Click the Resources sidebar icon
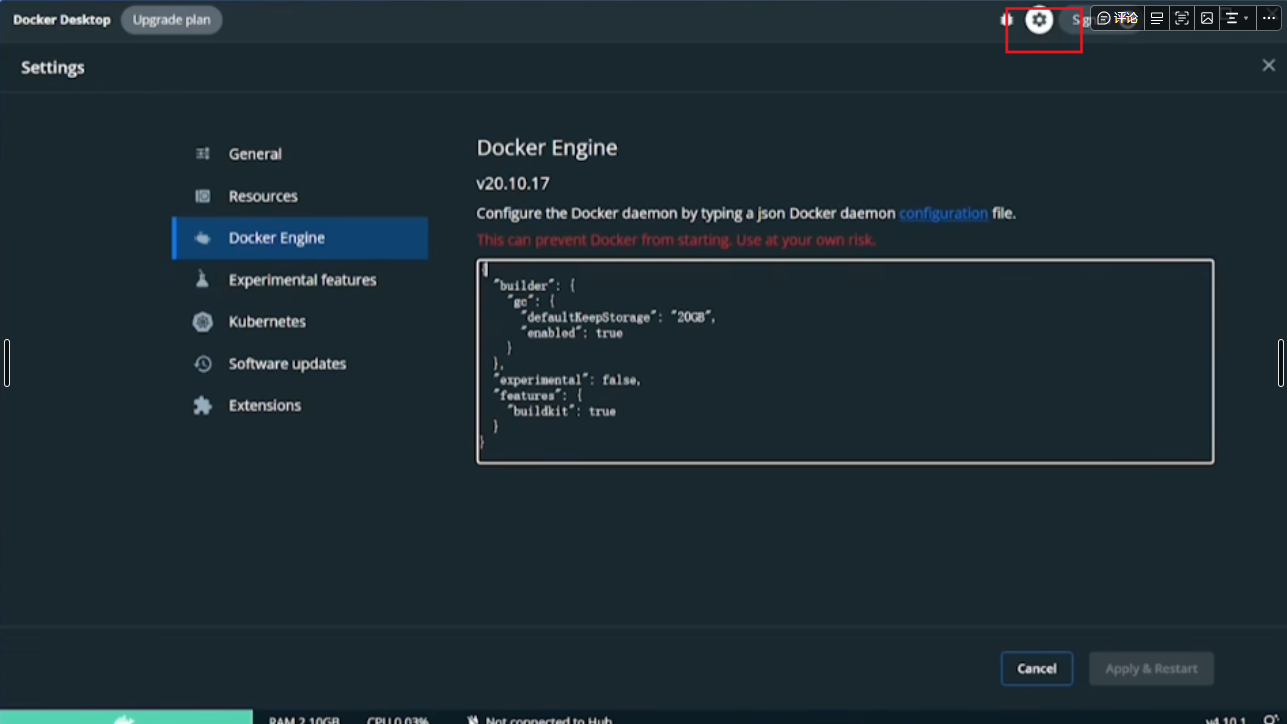Image resolution: width=1287 pixels, height=724 pixels. coord(202,195)
